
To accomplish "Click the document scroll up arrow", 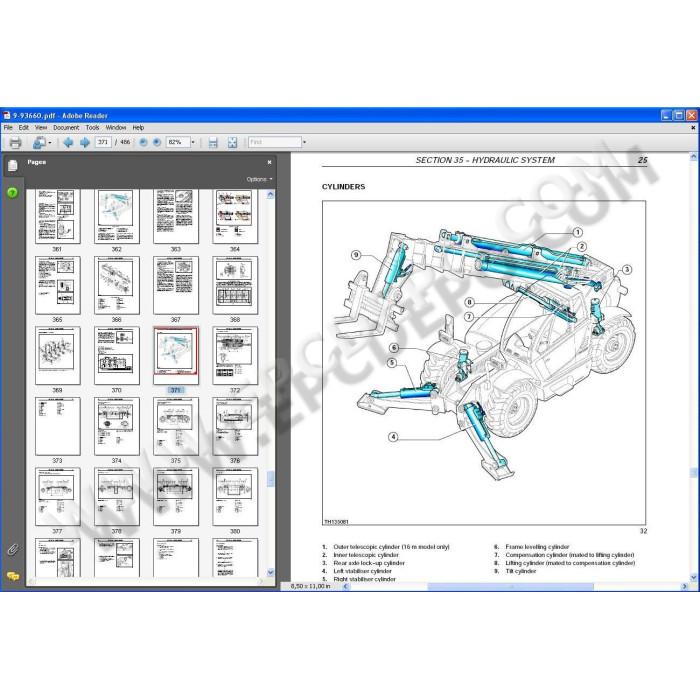I will 693,157.
